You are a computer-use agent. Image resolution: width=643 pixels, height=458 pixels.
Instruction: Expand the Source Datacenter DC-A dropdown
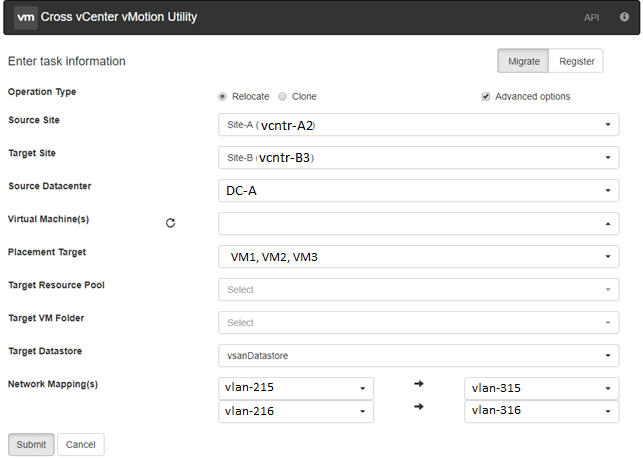click(x=419, y=191)
